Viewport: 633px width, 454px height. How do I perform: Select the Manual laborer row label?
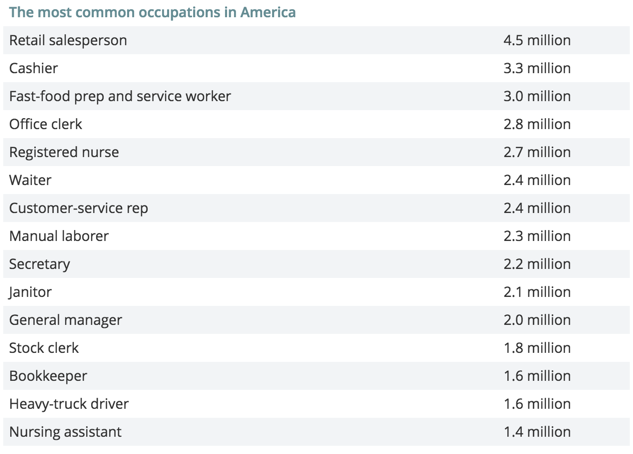[59, 236]
